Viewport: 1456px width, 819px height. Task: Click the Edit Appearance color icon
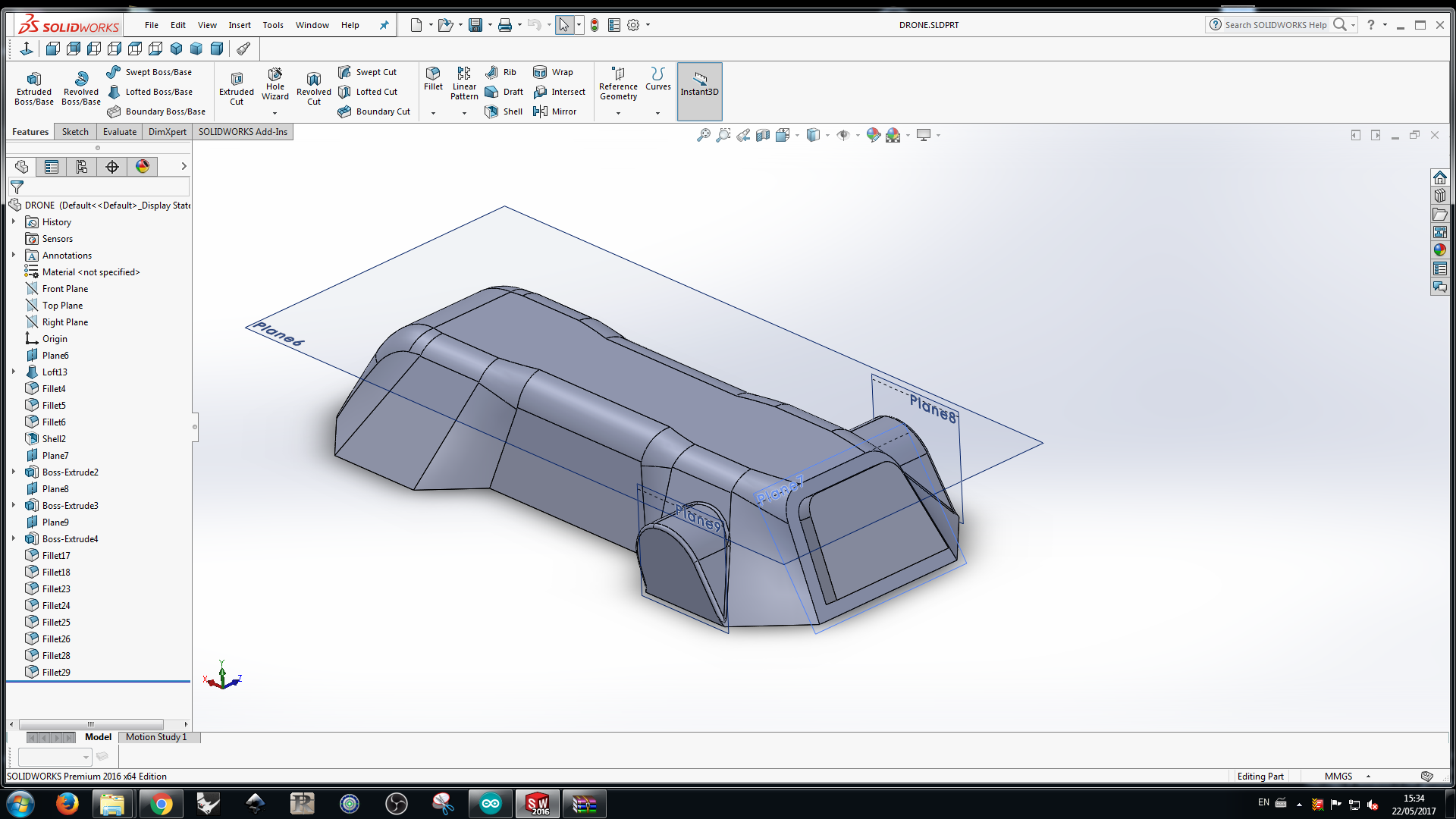pyautogui.click(x=874, y=135)
